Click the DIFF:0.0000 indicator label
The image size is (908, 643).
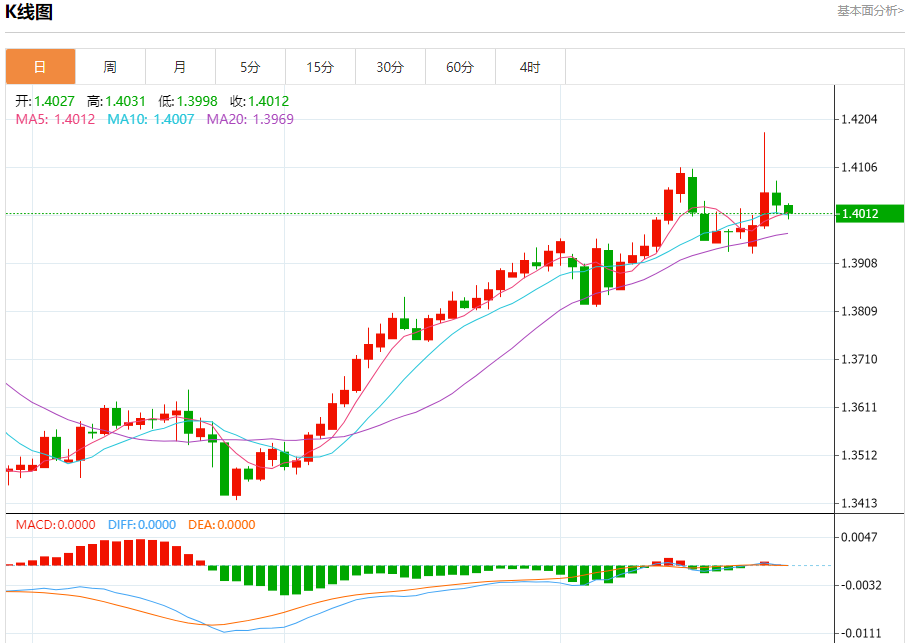coord(142,525)
